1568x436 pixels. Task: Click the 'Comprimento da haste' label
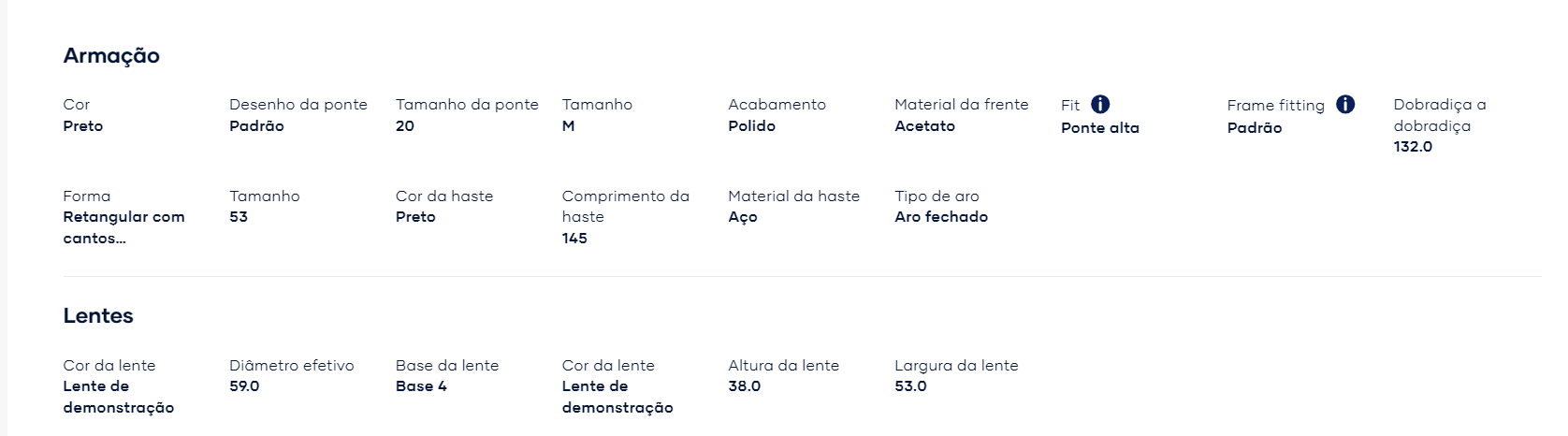pyautogui.click(x=626, y=206)
